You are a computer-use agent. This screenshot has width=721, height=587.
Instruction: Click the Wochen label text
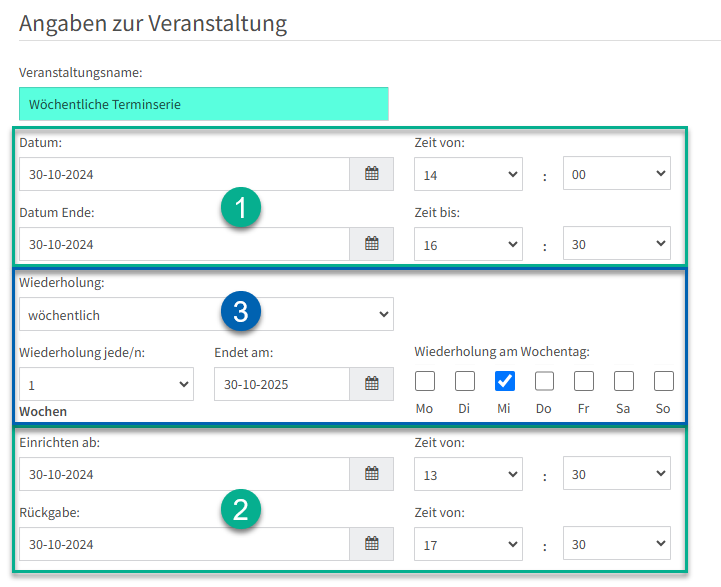(x=43, y=411)
